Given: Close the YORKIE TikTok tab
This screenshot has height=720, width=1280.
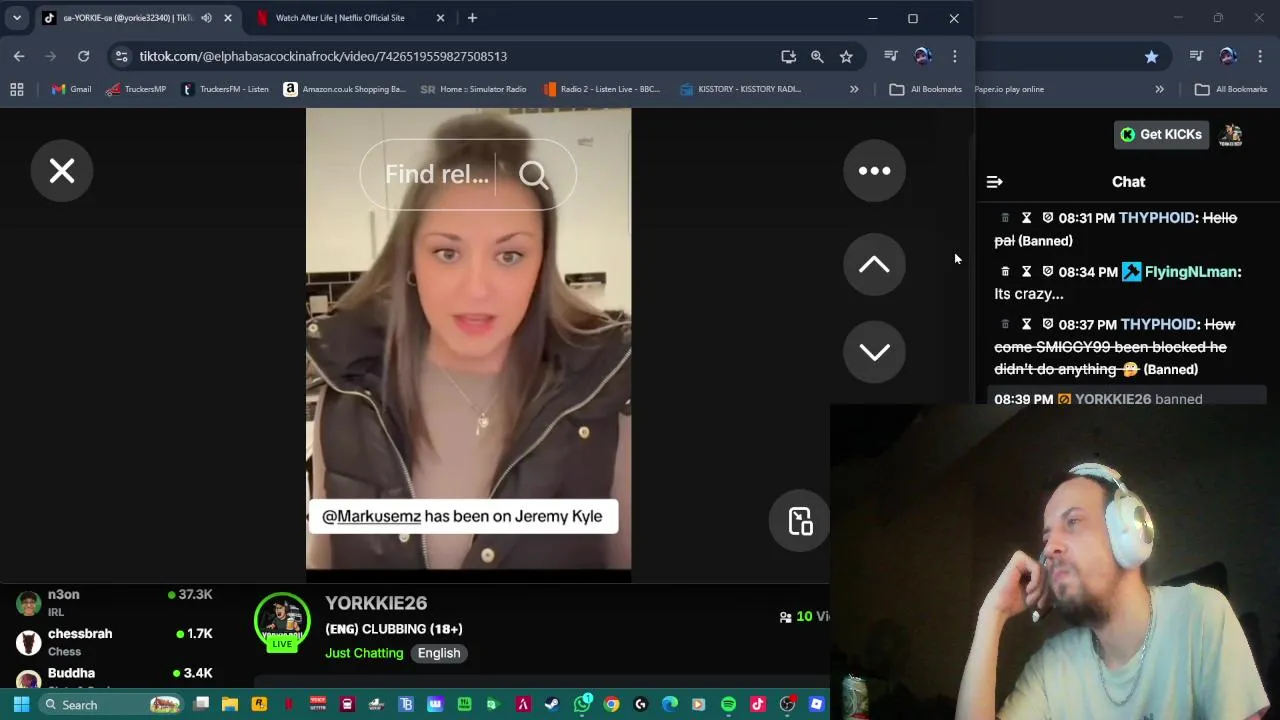Looking at the screenshot, I should [227, 18].
